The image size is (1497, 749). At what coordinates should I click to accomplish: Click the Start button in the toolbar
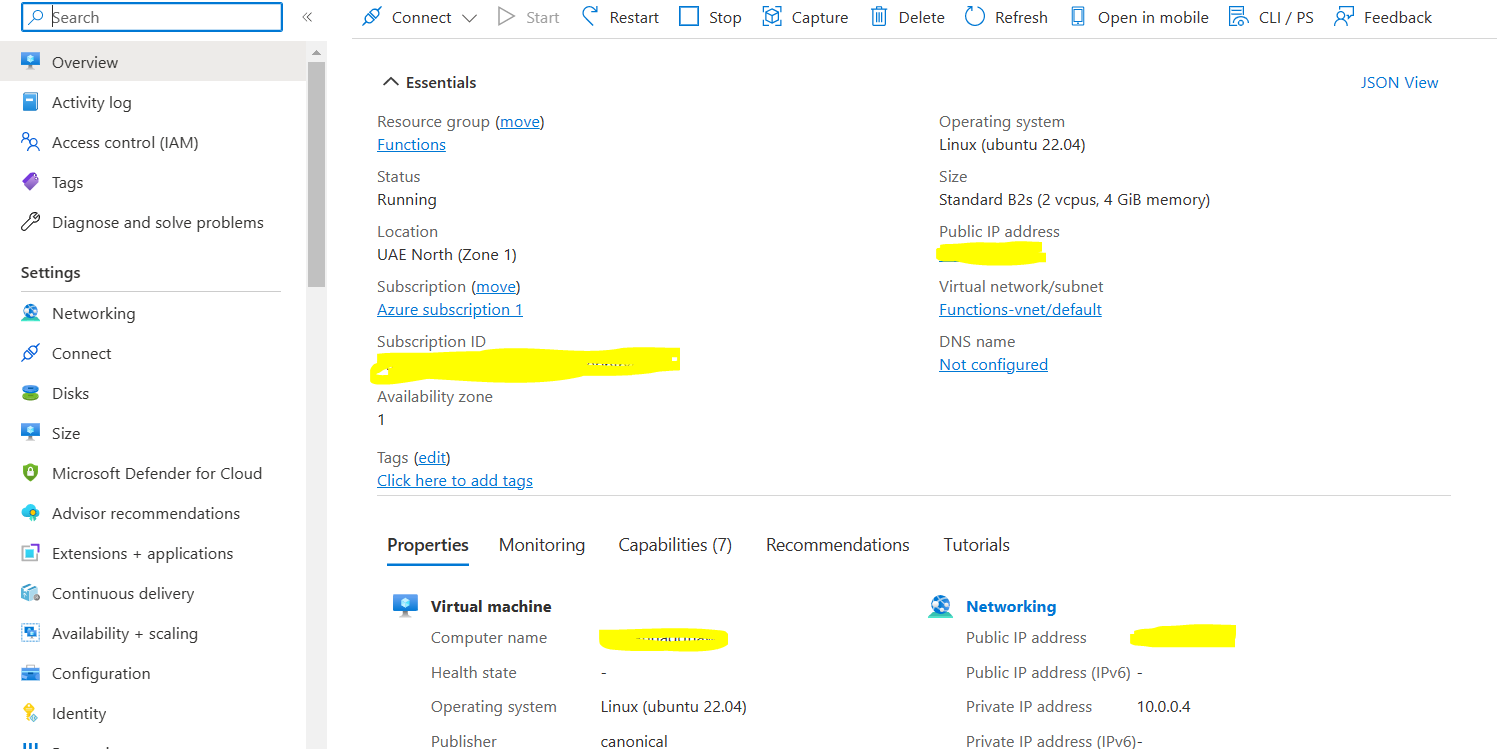[x=529, y=17]
